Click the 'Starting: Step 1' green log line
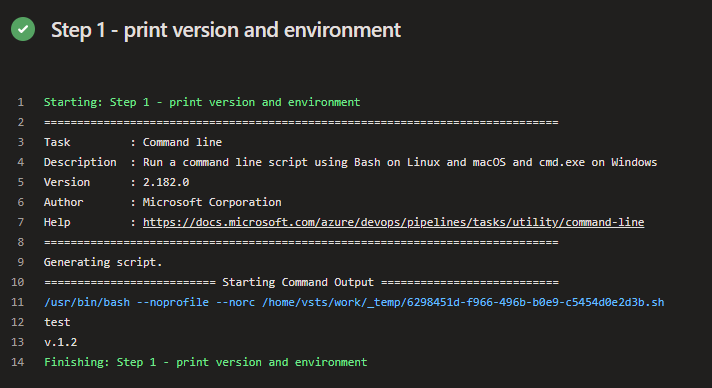The image size is (712, 388). point(202,102)
